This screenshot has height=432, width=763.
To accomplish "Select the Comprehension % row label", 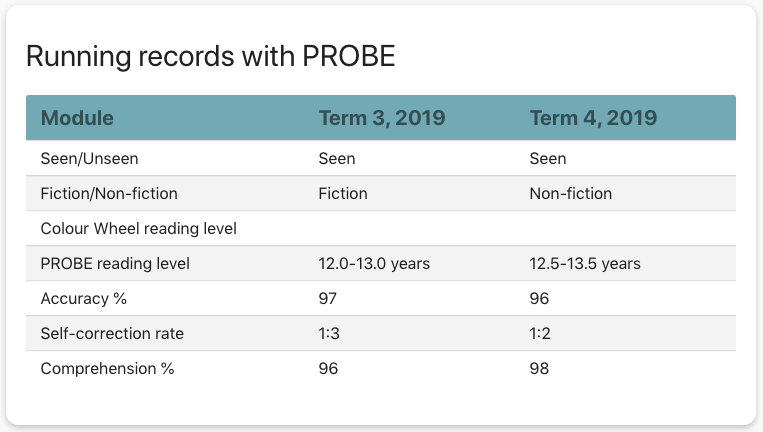I will [107, 369].
